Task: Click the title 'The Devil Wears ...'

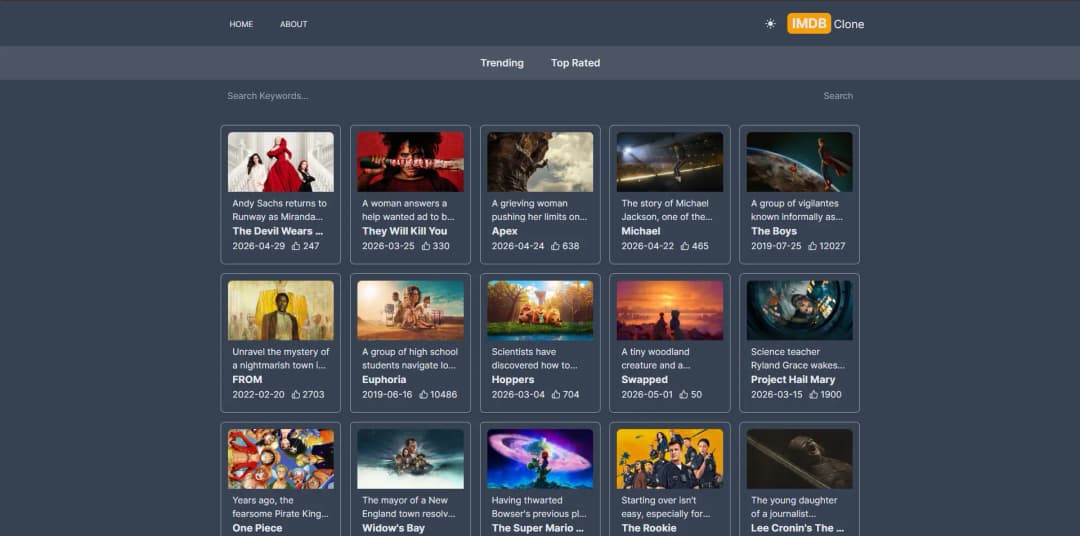Action: [278, 231]
